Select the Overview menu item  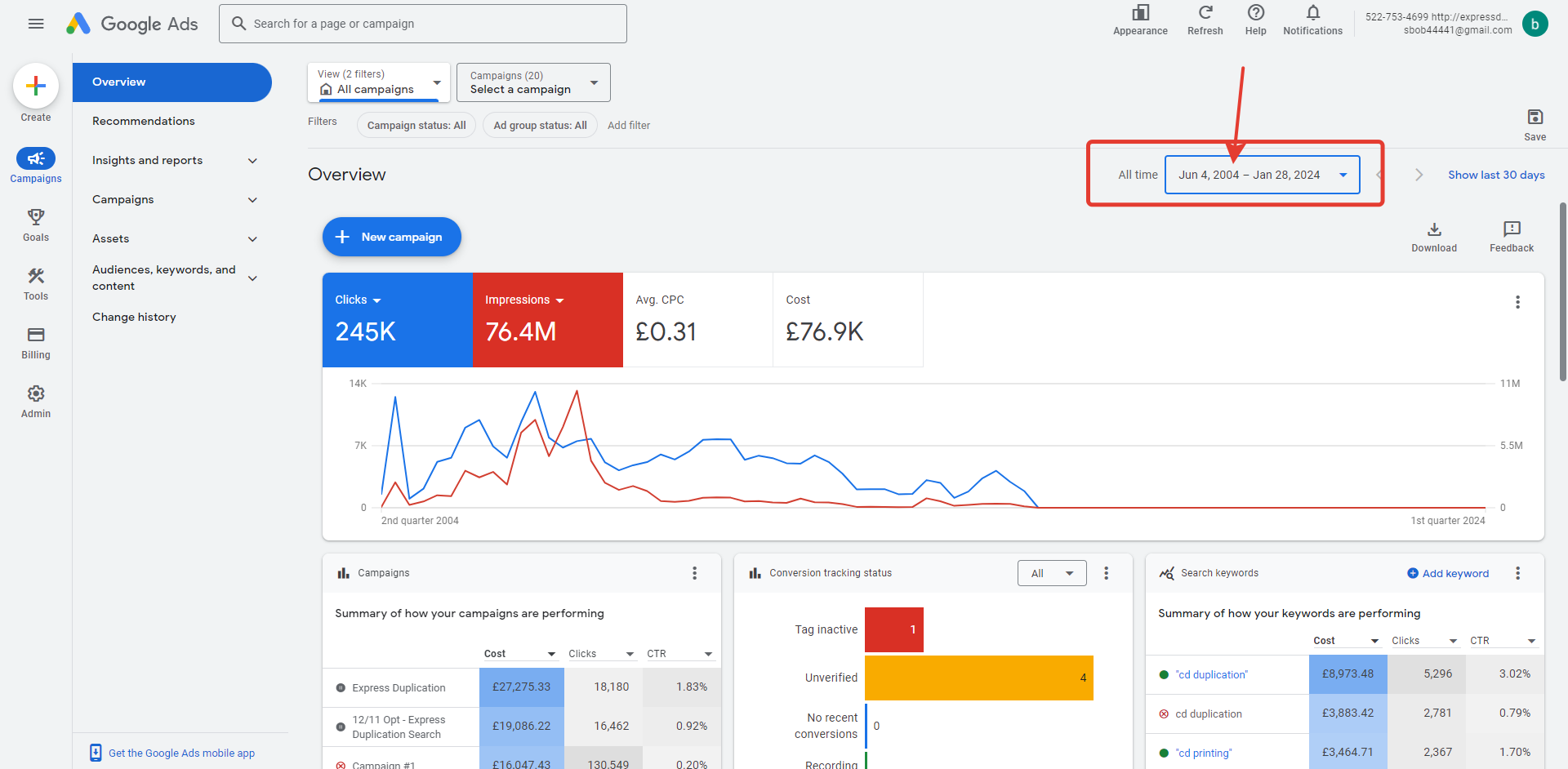[172, 82]
